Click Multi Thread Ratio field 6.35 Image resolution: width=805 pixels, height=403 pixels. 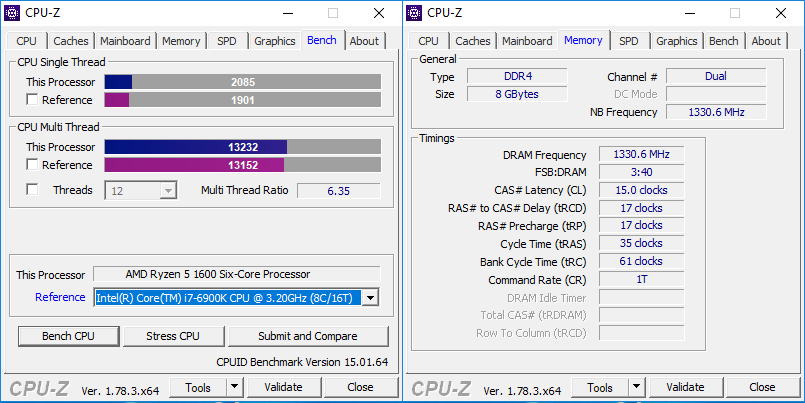(x=339, y=190)
